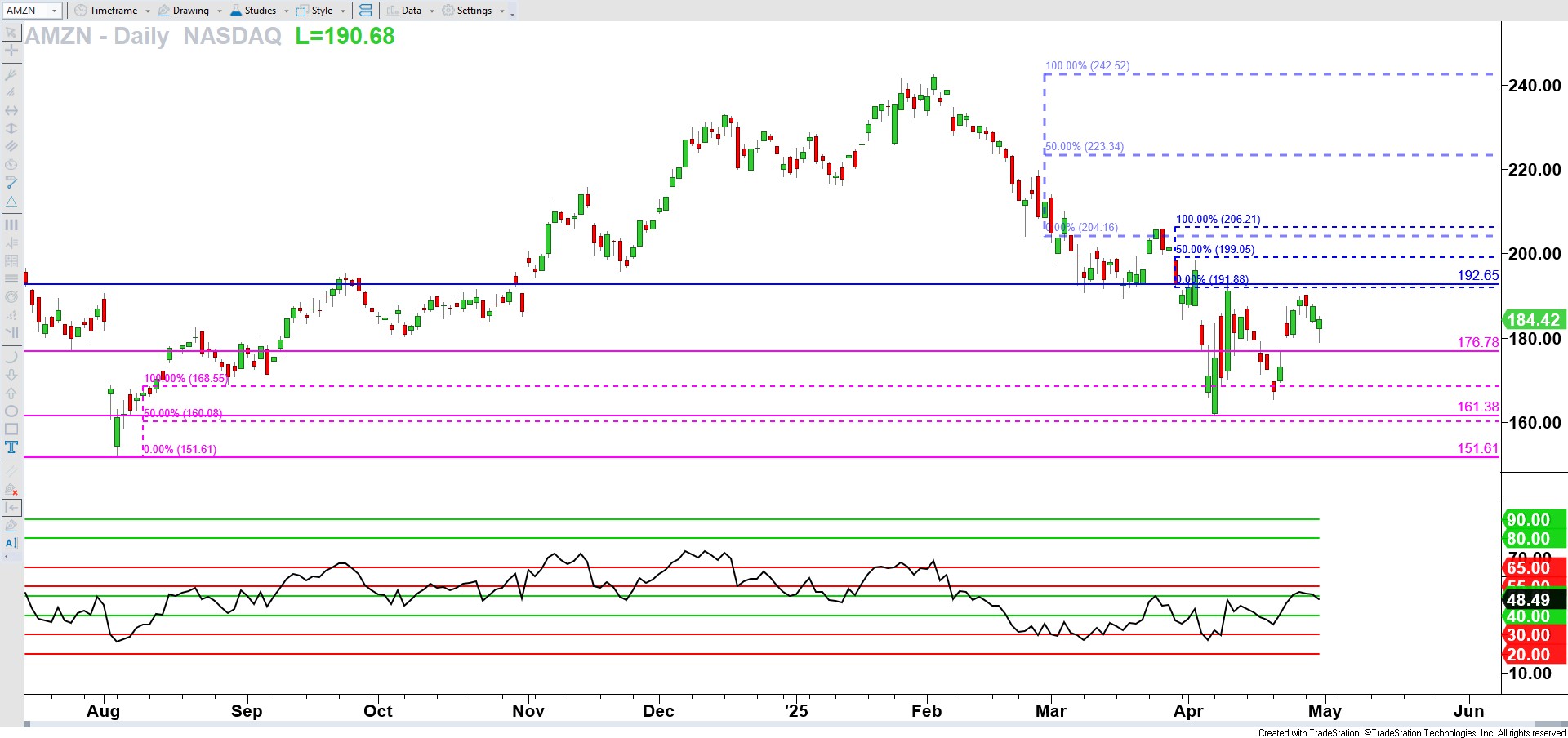This screenshot has width=1568, height=738.
Task: Click the horizontal scrollbar left handle
Action: pyautogui.click(x=27, y=724)
